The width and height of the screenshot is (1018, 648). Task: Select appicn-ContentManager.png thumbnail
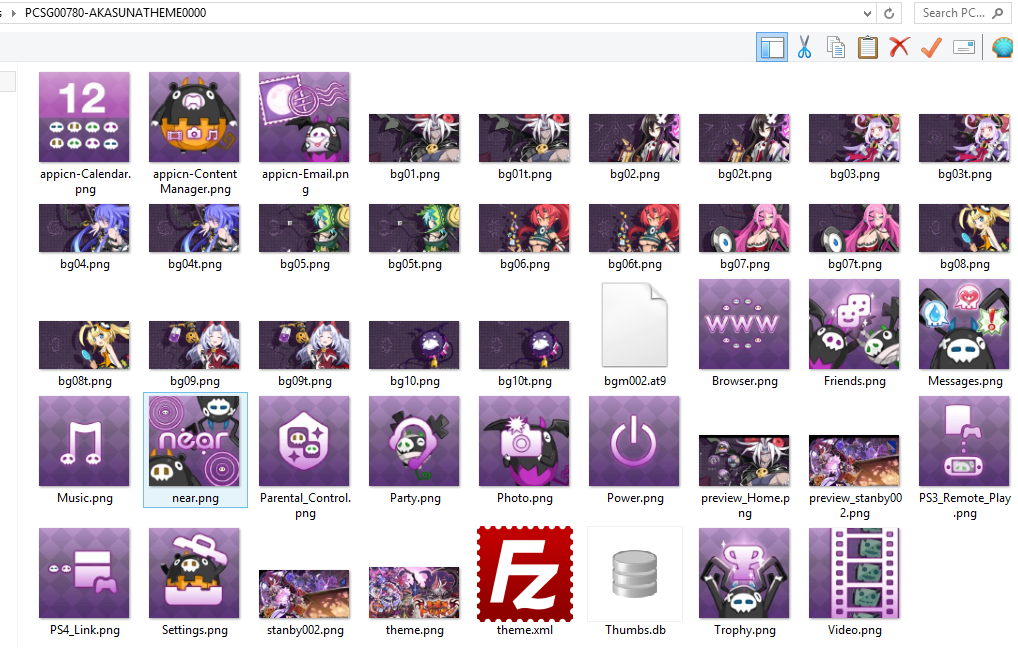194,117
